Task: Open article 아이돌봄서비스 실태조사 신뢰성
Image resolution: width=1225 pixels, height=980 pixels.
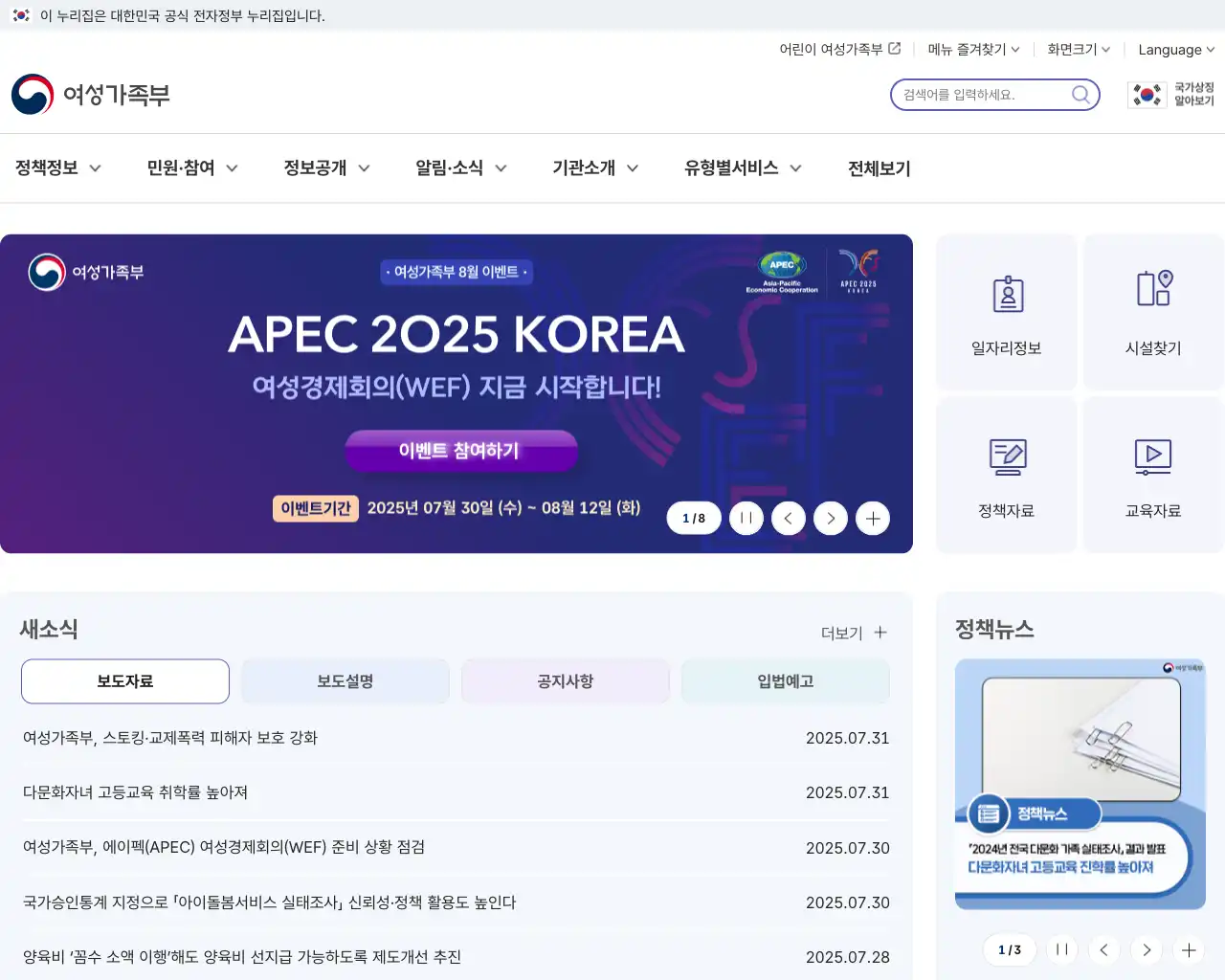Action: [270, 902]
